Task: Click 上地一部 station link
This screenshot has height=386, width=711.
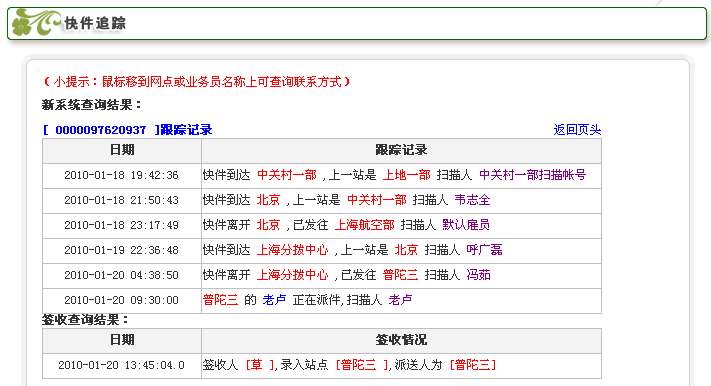Action: pyautogui.click(x=406, y=175)
